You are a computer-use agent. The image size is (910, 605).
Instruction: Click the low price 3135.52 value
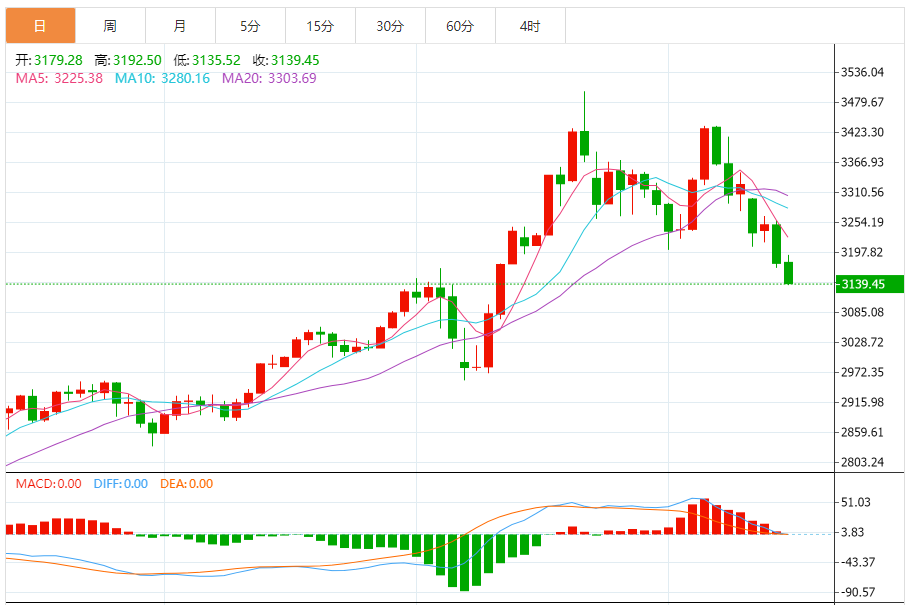coord(216,60)
